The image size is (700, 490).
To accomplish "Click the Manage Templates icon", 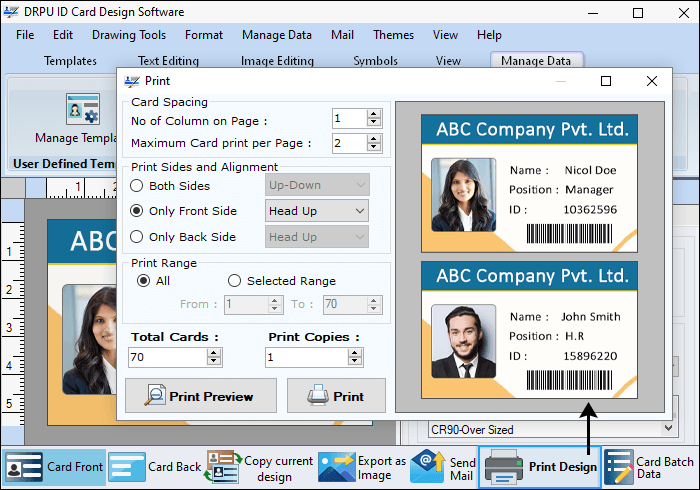I will coord(83,109).
